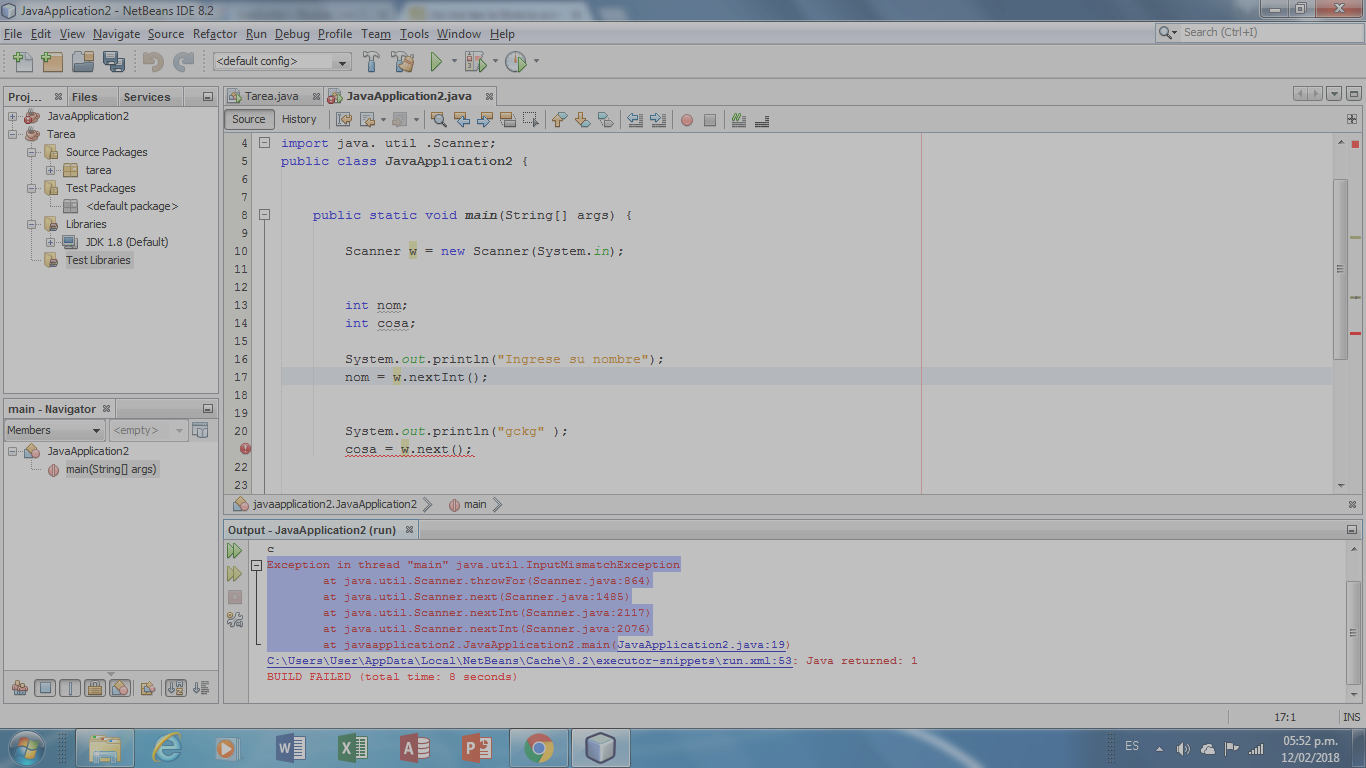
Task: Click the History view button
Action: (x=299, y=119)
